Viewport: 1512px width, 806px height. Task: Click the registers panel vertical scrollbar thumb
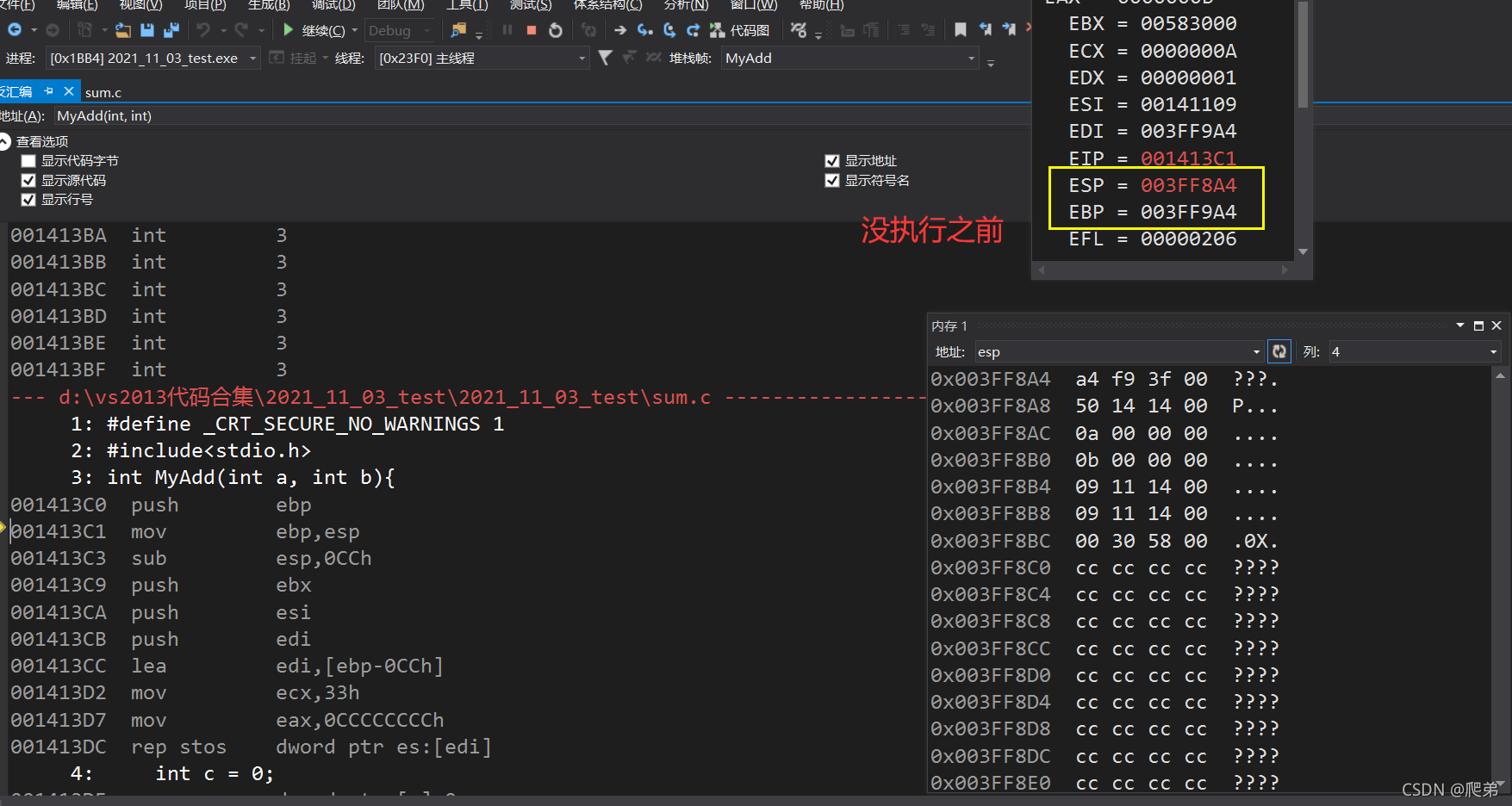click(1303, 53)
